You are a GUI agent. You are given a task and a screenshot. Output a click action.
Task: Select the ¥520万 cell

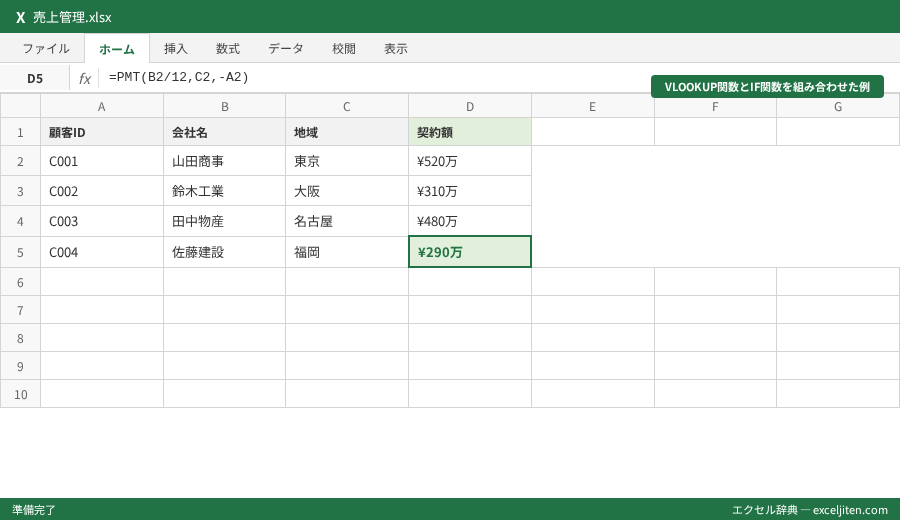point(470,161)
